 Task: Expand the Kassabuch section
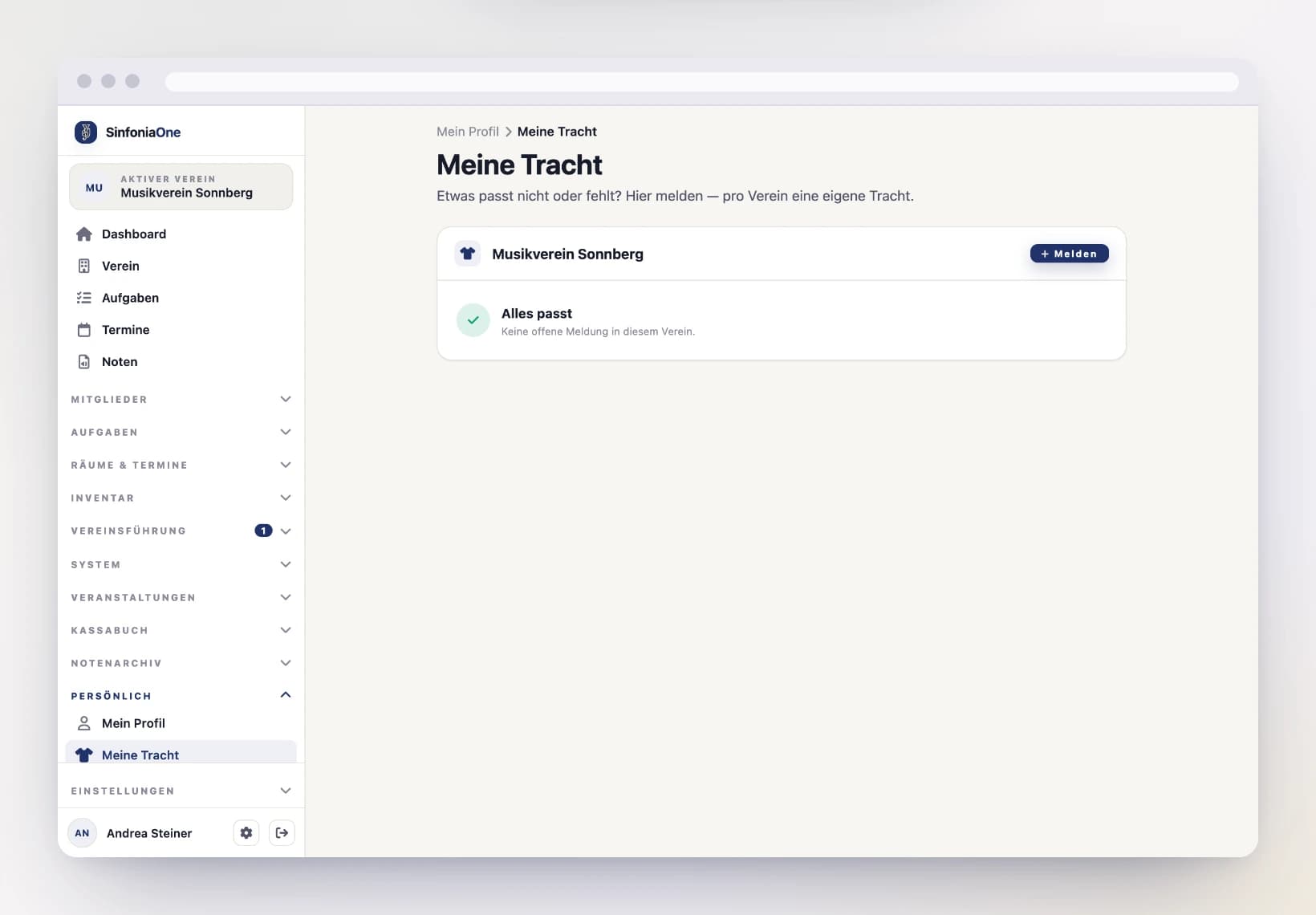pyautogui.click(x=181, y=630)
